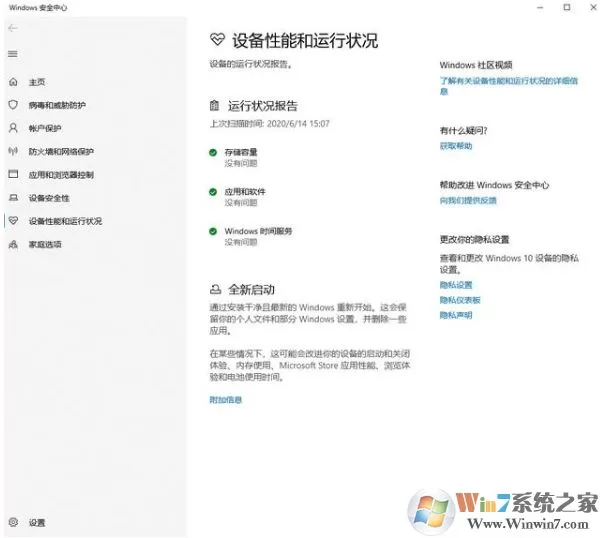This screenshot has width=605, height=538.
Task: Click the 帮助改进 Windows 安全中心 heading
Action: click(x=494, y=185)
